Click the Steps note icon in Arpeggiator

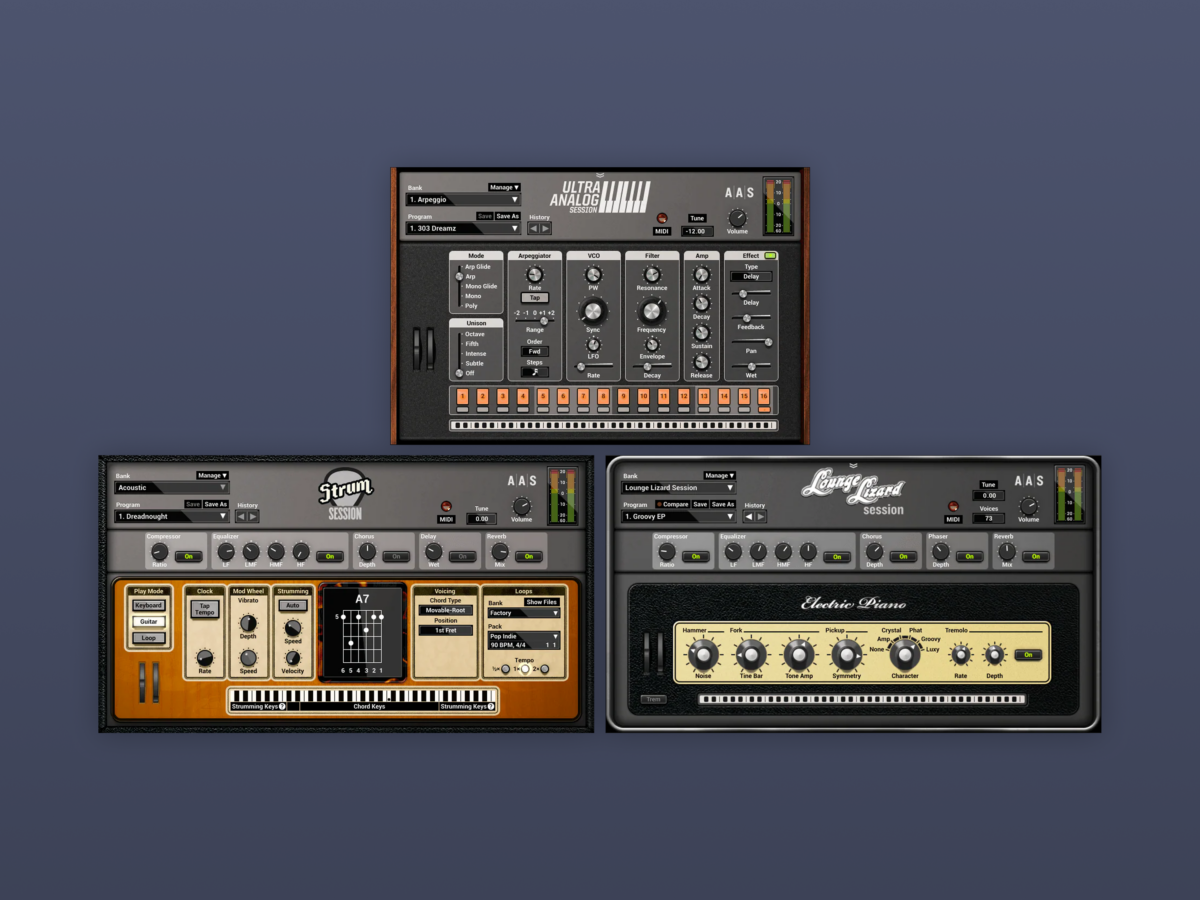click(535, 372)
